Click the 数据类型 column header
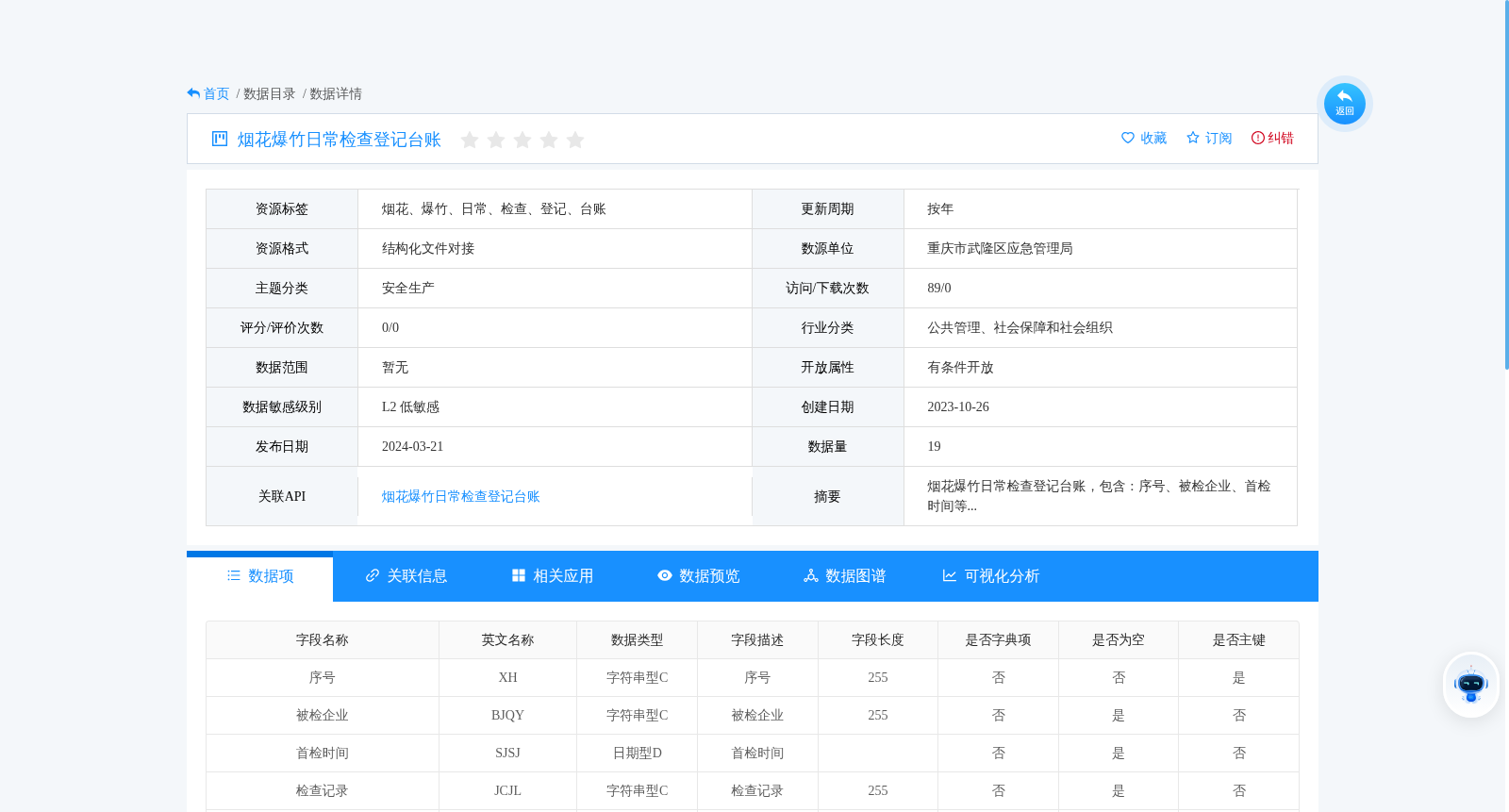This screenshot has width=1509, height=812. pyautogui.click(x=637, y=639)
